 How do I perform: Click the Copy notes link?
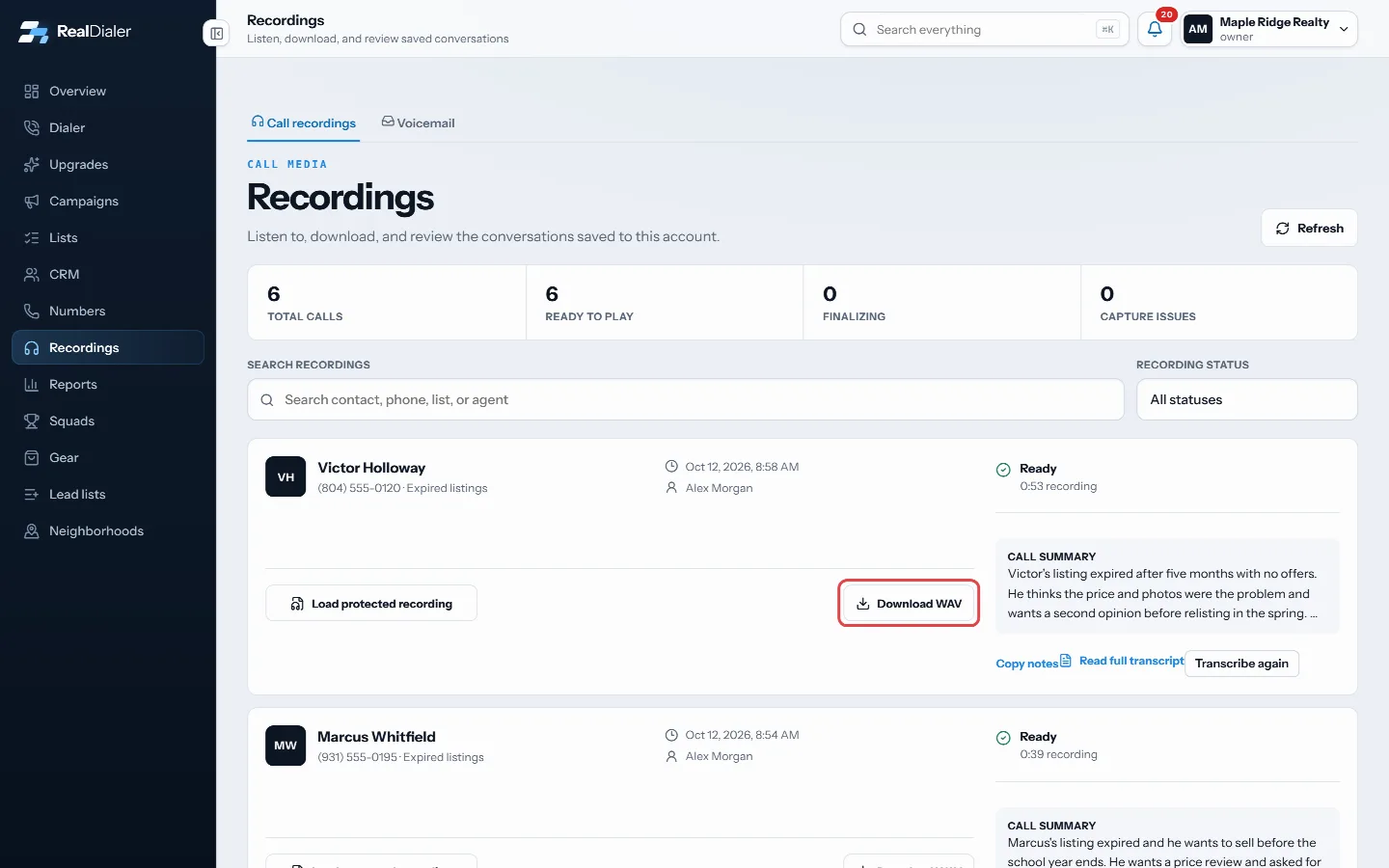(x=1026, y=664)
